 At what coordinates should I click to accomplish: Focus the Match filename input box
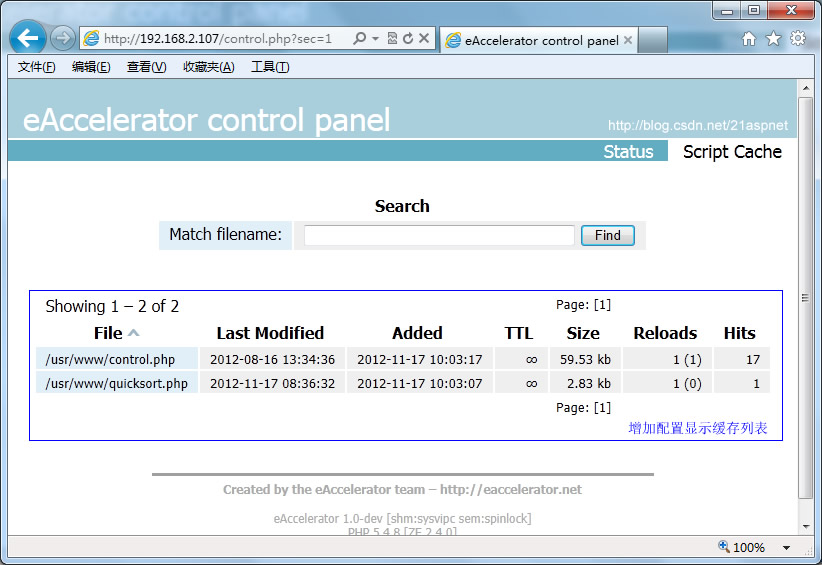click(x=439, y=235)
